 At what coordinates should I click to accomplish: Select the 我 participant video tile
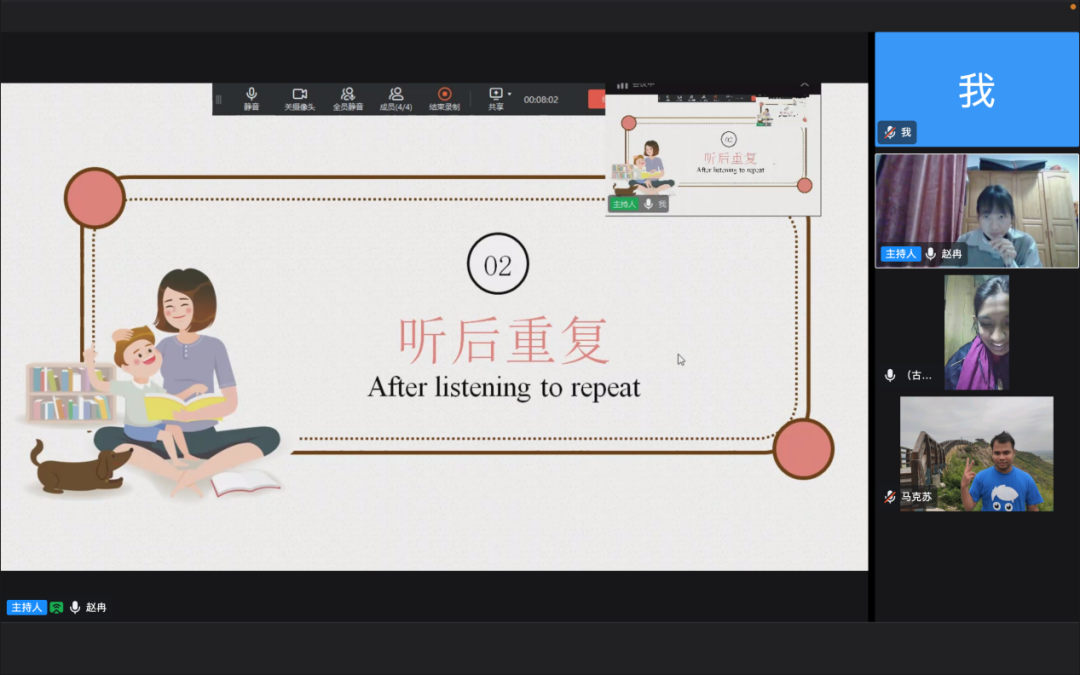[976, 90]
